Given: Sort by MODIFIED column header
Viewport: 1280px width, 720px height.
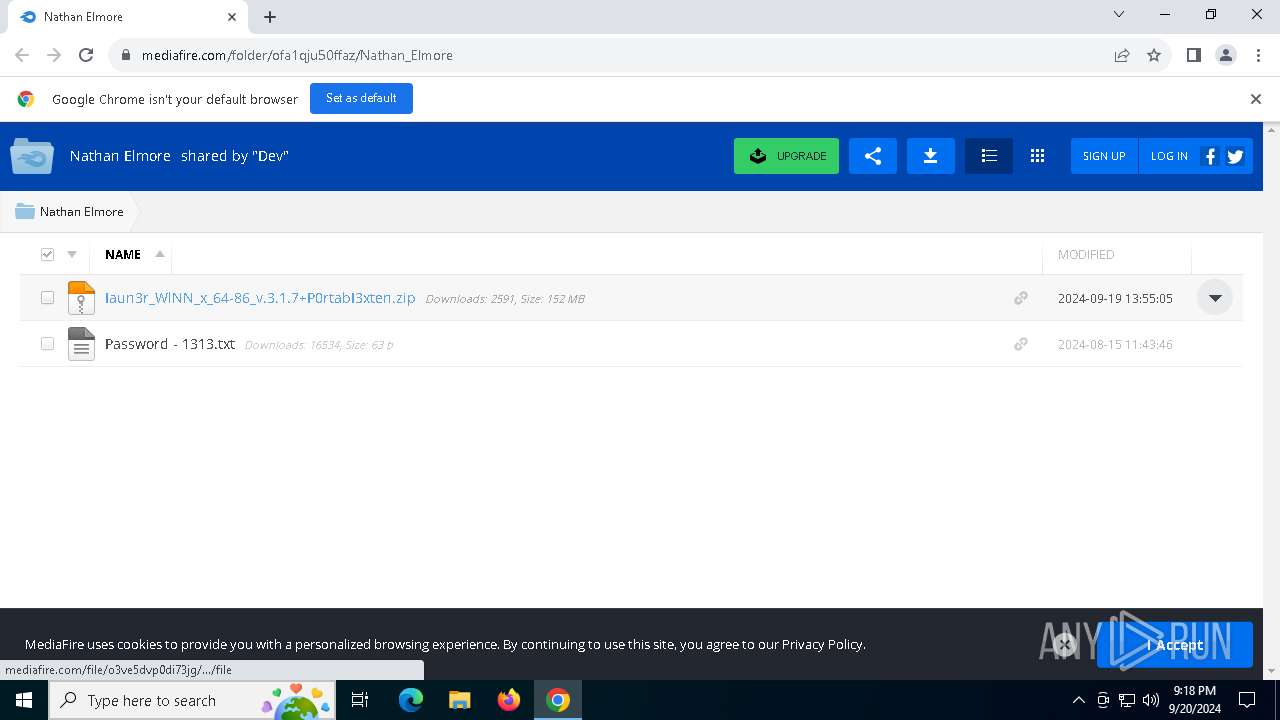Looking at the screenshot, I should tap(1086, 254).
